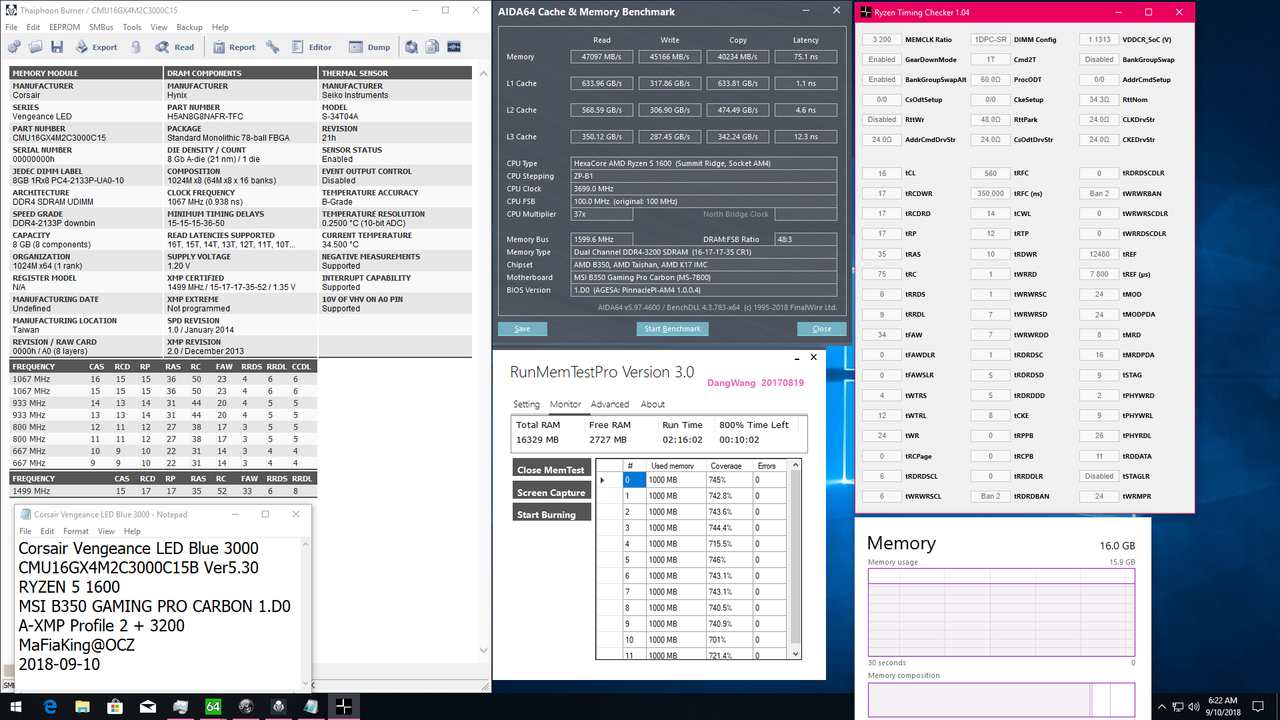Click the Thaiphoon Burner title bar app icon
Viewport: 1280px width, 720px height.
[10, 10]
